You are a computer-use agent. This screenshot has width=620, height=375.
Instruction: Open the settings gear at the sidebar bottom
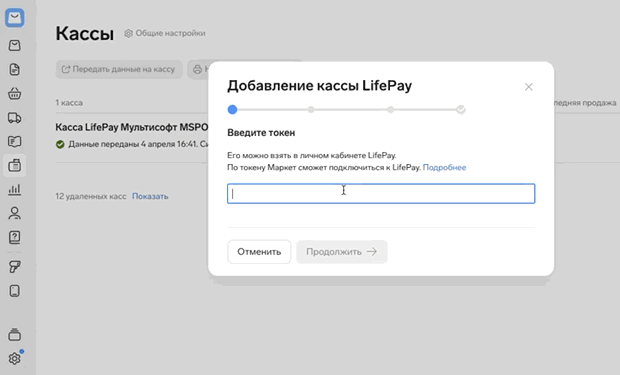tap(15, 358)
